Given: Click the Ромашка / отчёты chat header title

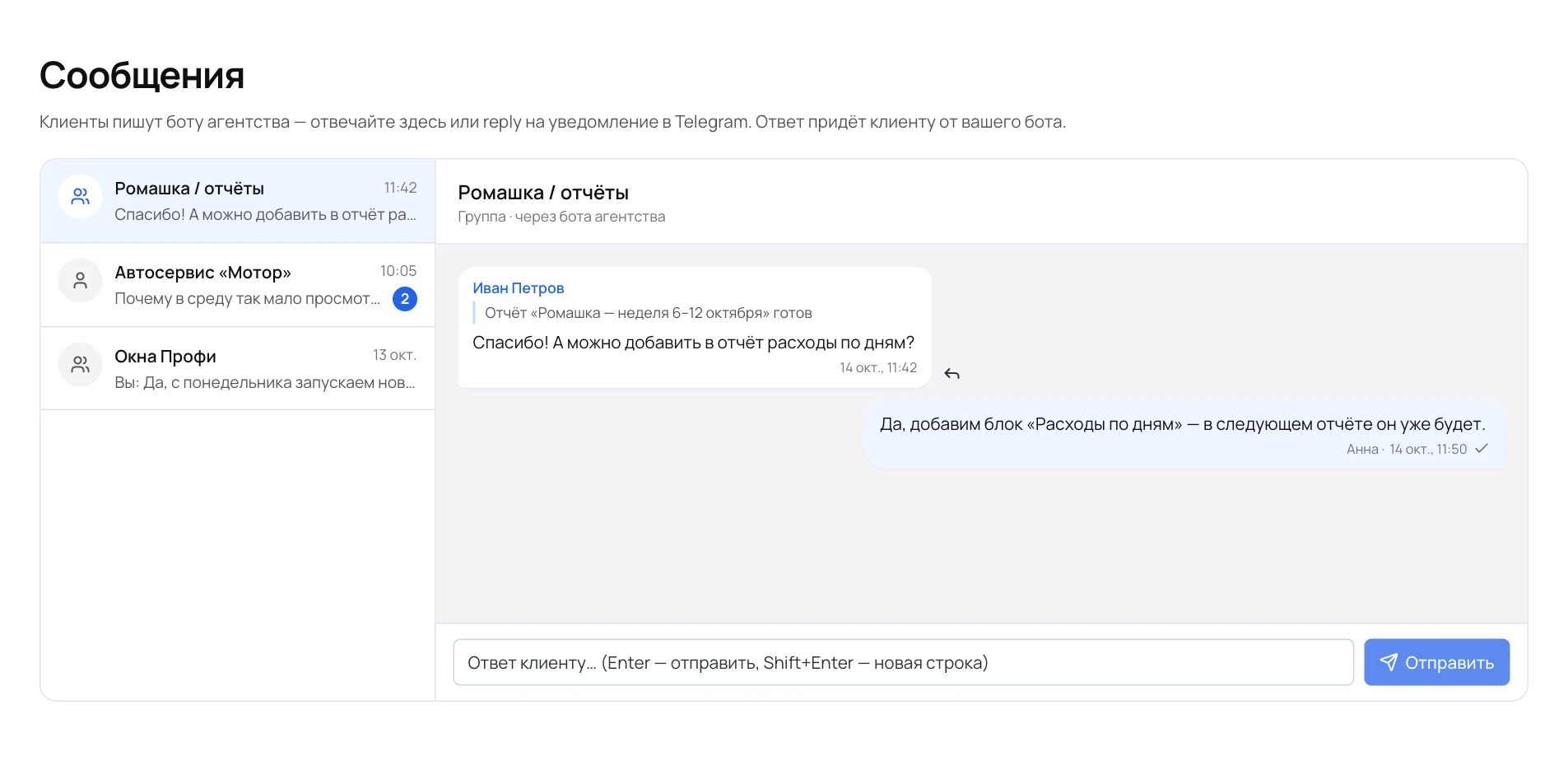Looking at the screenshot, I should 543,193.
